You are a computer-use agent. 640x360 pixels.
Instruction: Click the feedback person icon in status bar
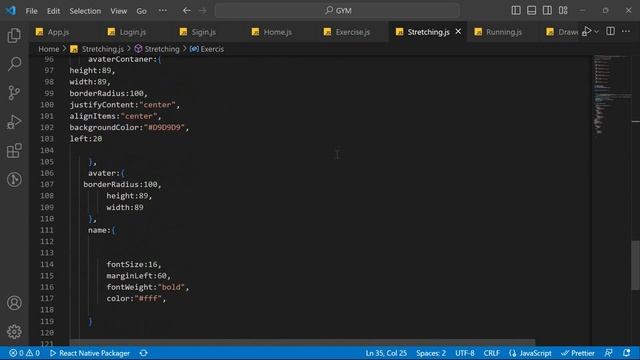coord(609,353)
